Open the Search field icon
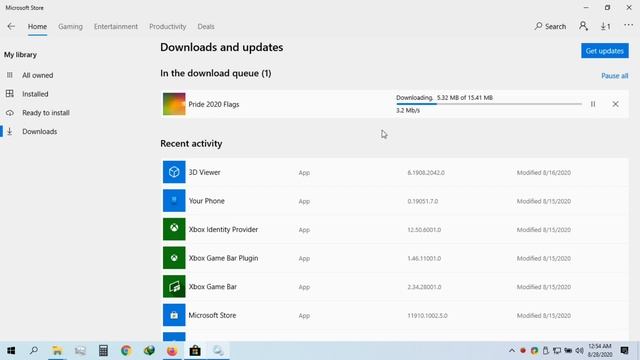This screenshot has width=640, height=360. (x=538, y=26)
